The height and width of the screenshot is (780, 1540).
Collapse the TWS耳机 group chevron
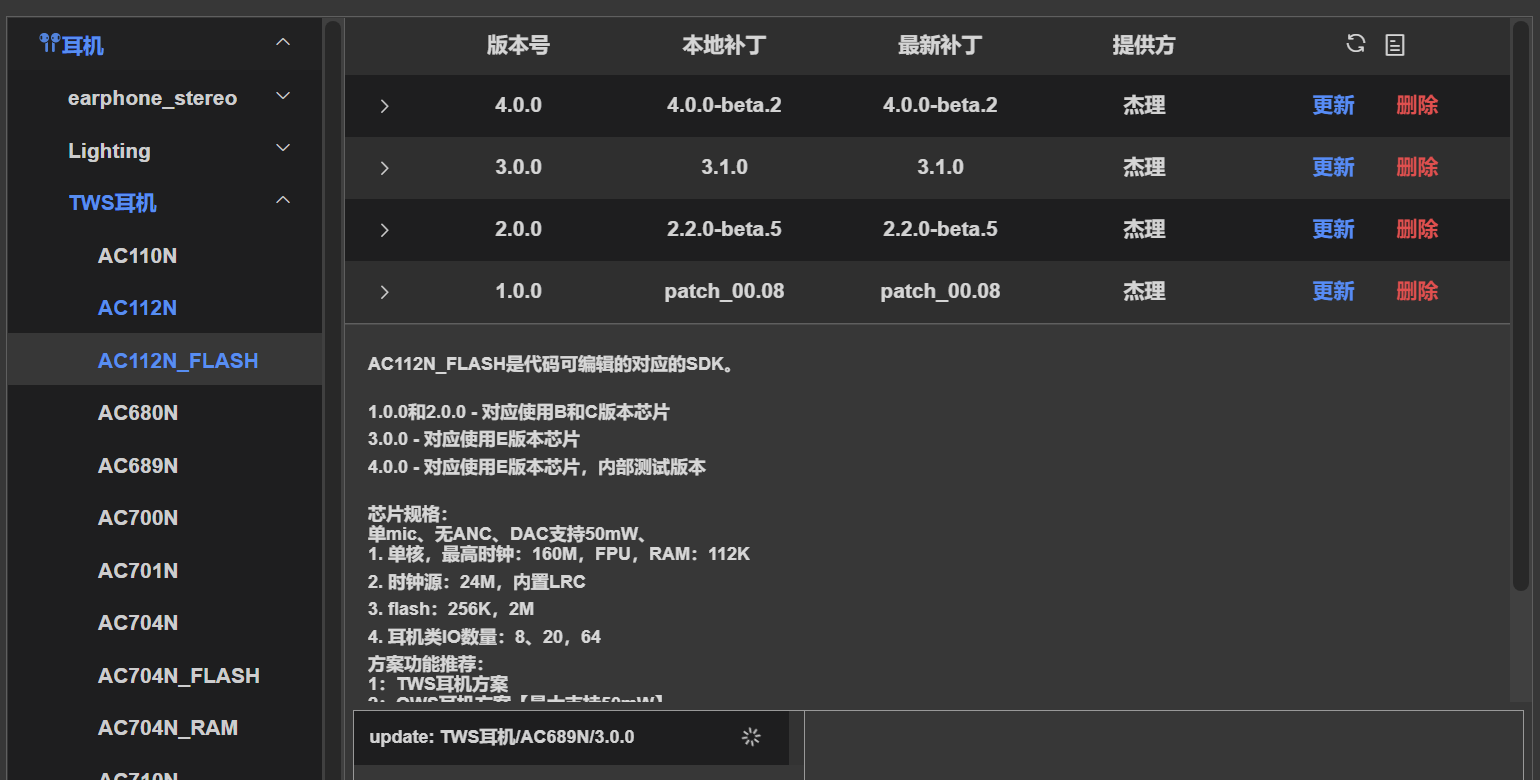pos(283,200)
